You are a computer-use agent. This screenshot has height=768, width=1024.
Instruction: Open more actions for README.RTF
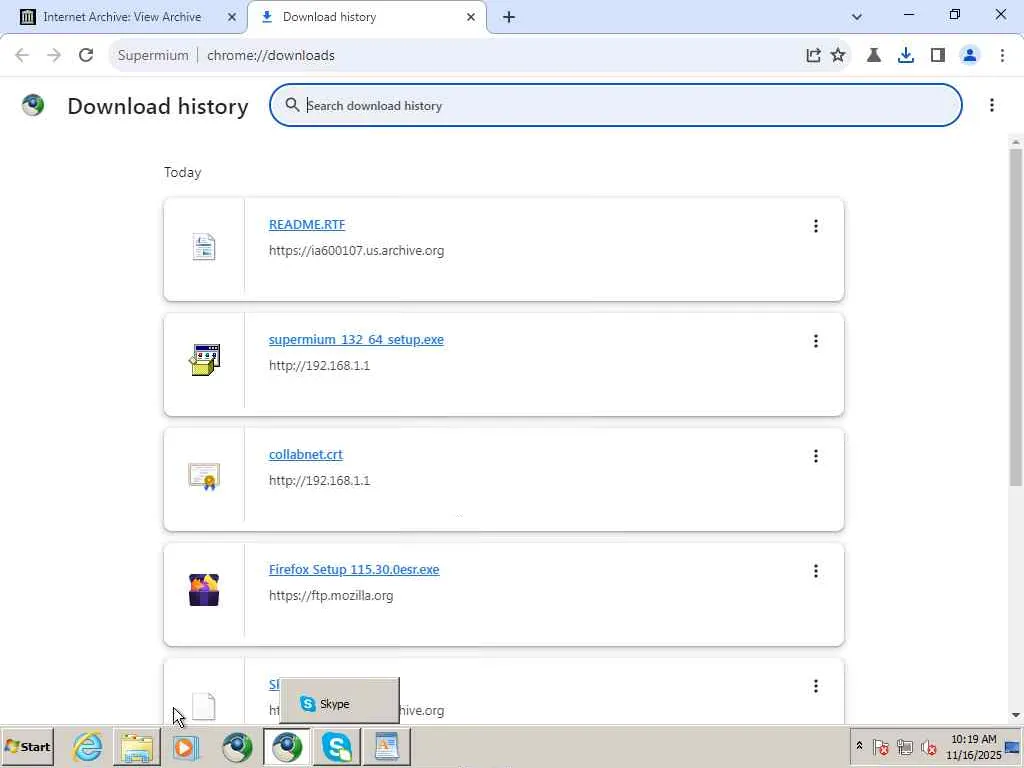pos(816,226)
